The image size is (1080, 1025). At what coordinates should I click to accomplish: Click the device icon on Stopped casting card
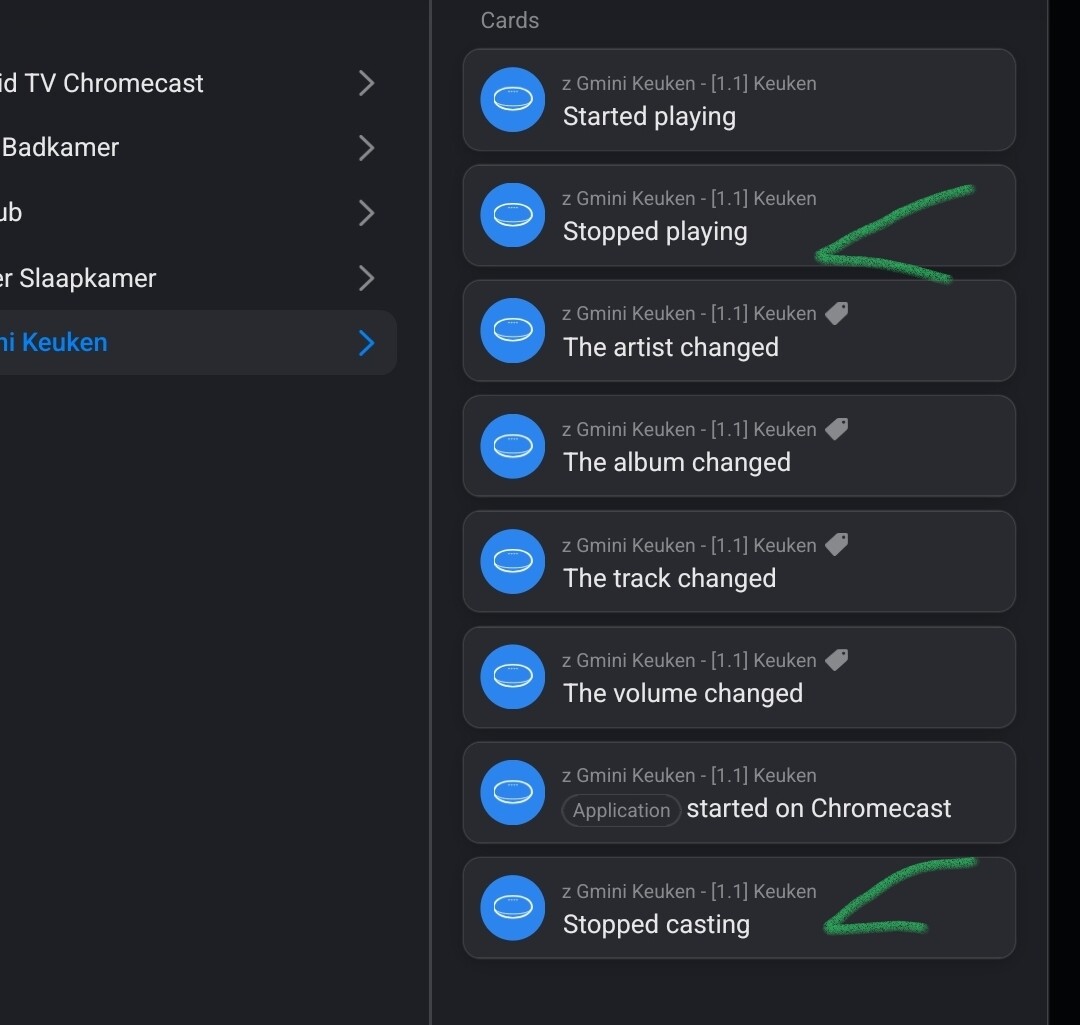(512, 908)
